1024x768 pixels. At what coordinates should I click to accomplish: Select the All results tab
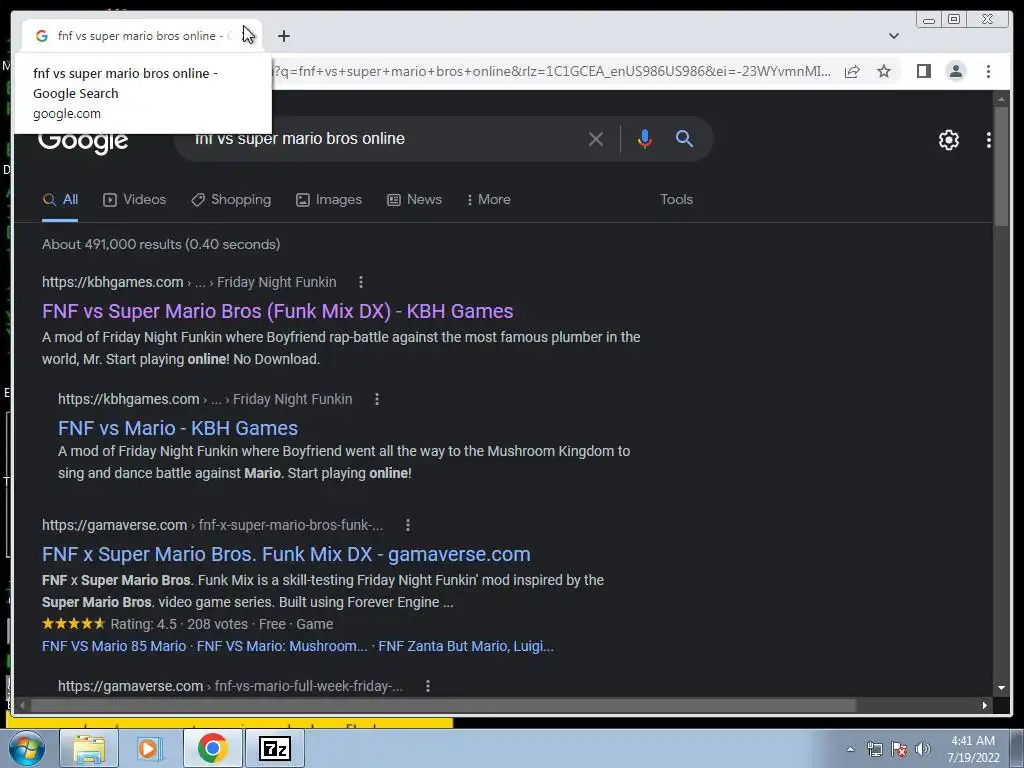60,200
